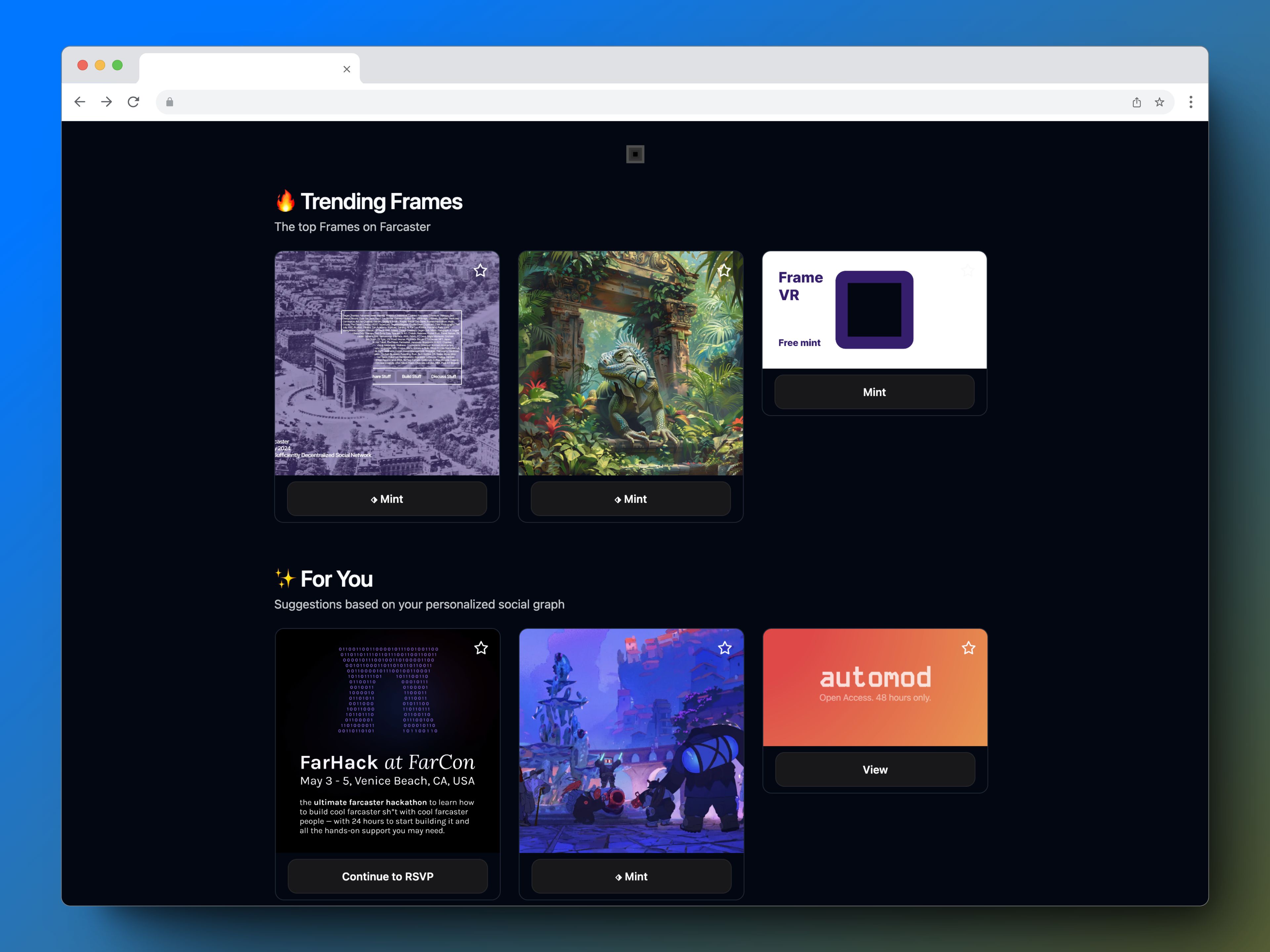Viewport: 1270px width, 952px height.
Task: Click the automod orange card thumbnail
Action: 874,686
